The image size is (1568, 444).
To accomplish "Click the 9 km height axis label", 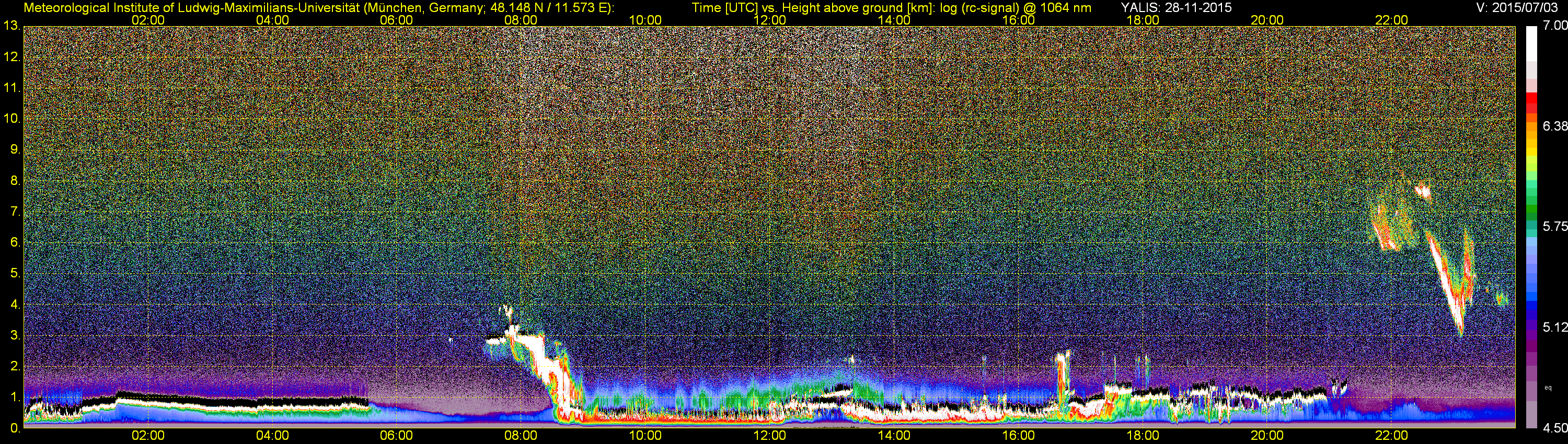I will coord(15,149).
